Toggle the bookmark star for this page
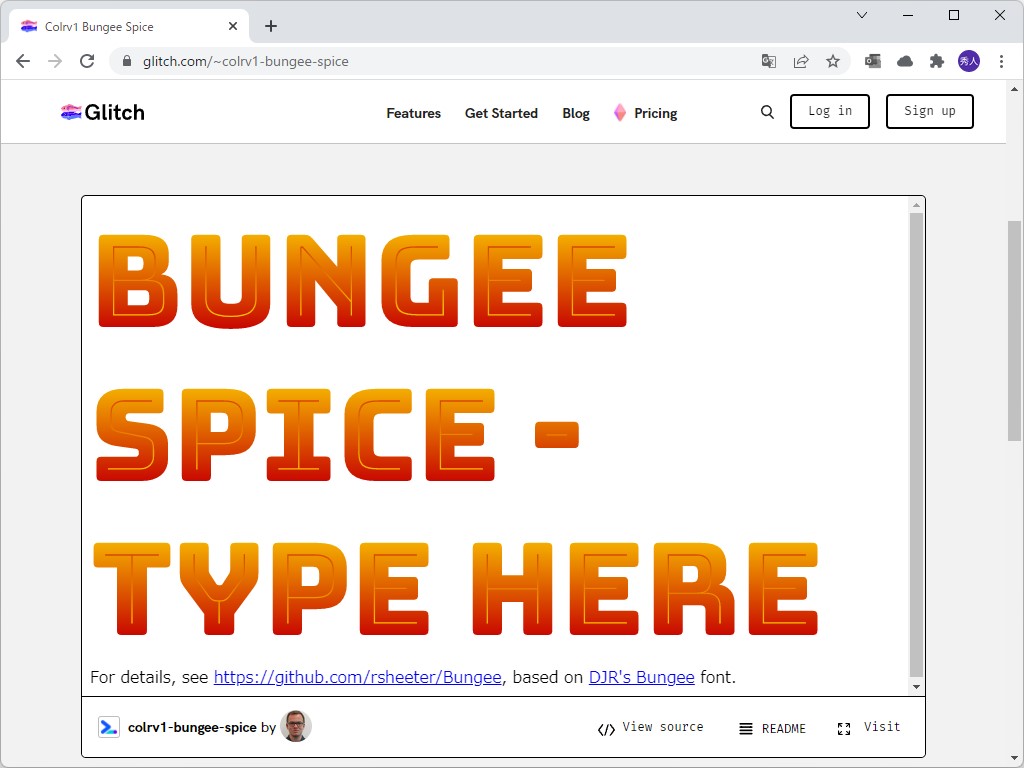This screenshot has height=768, width=1024. point(833,61)
